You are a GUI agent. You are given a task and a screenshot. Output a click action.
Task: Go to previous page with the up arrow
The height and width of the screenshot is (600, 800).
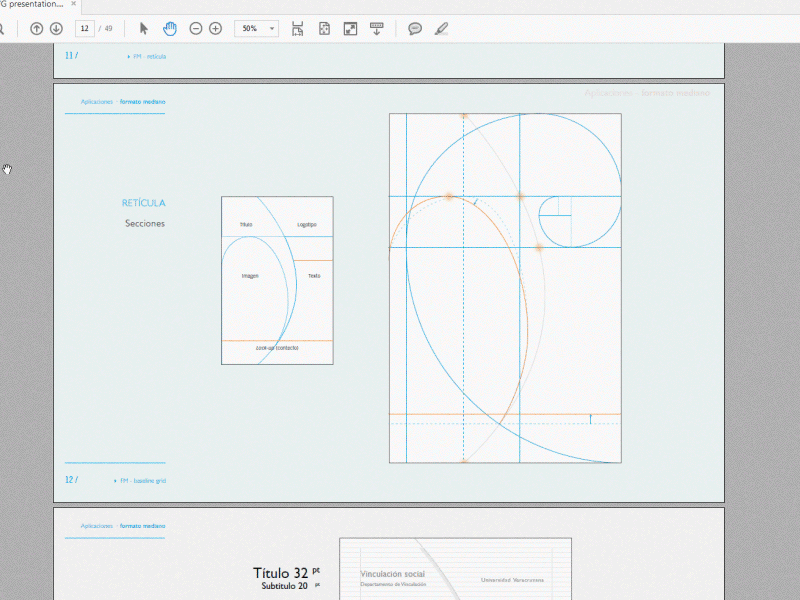pyautogui.click(x=39, y=28)
